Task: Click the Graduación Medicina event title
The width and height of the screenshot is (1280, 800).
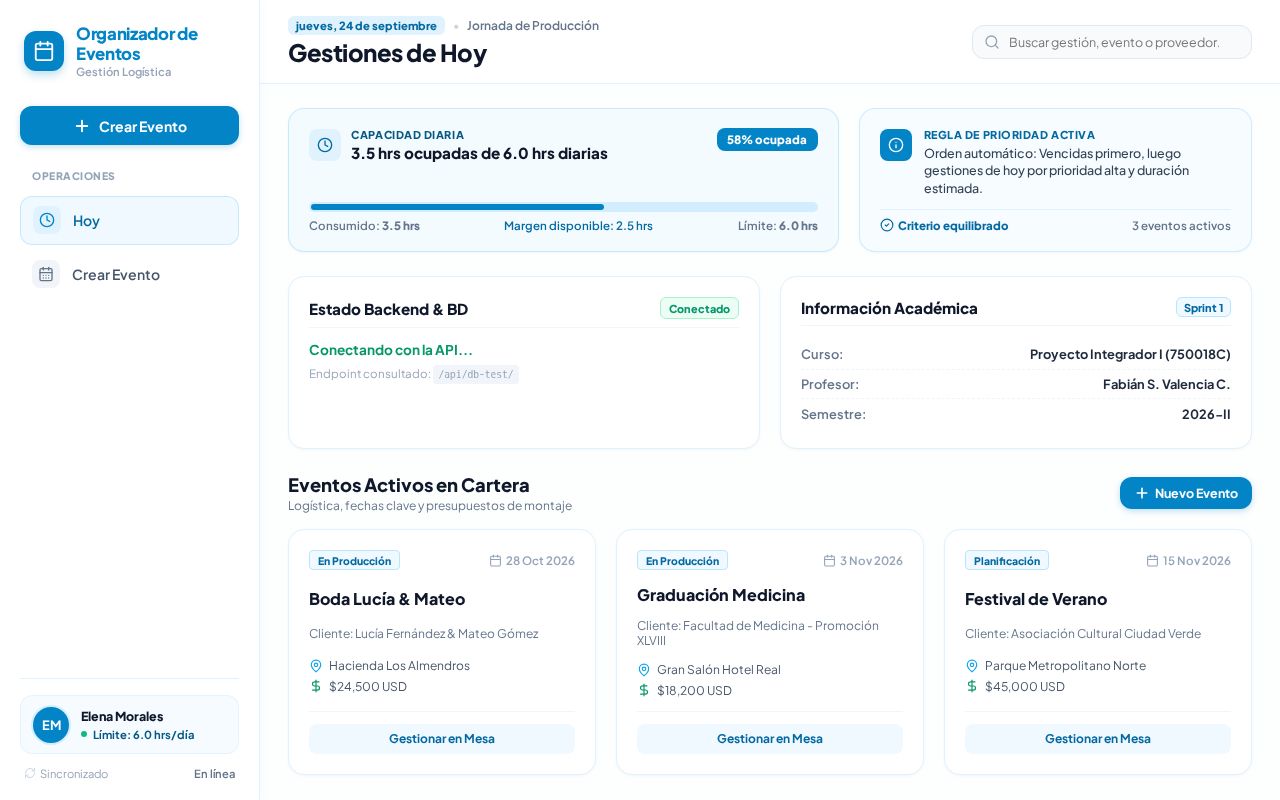Action: [x=721, y=595]
